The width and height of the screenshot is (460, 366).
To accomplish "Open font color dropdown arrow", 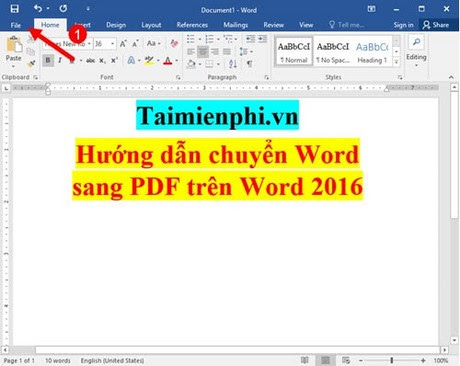I will [x=177, y=61].
